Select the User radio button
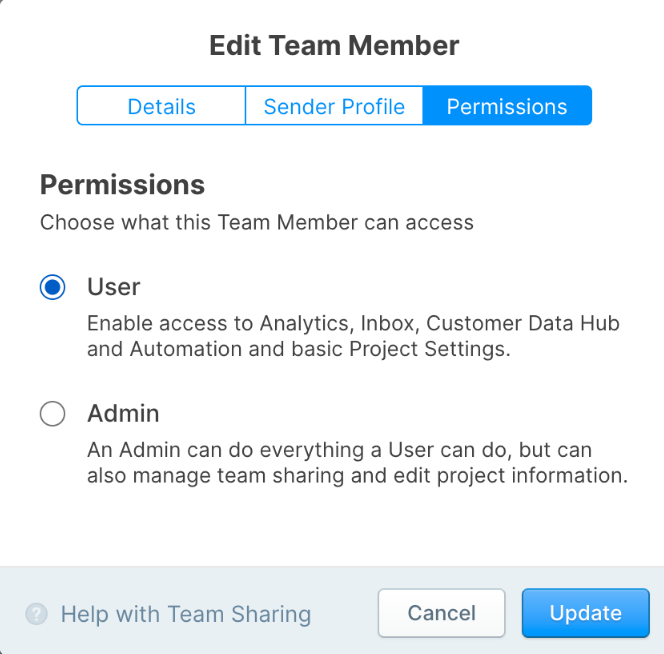The height and width of the screenshot is (654, 664). click(x=53, y=287)
